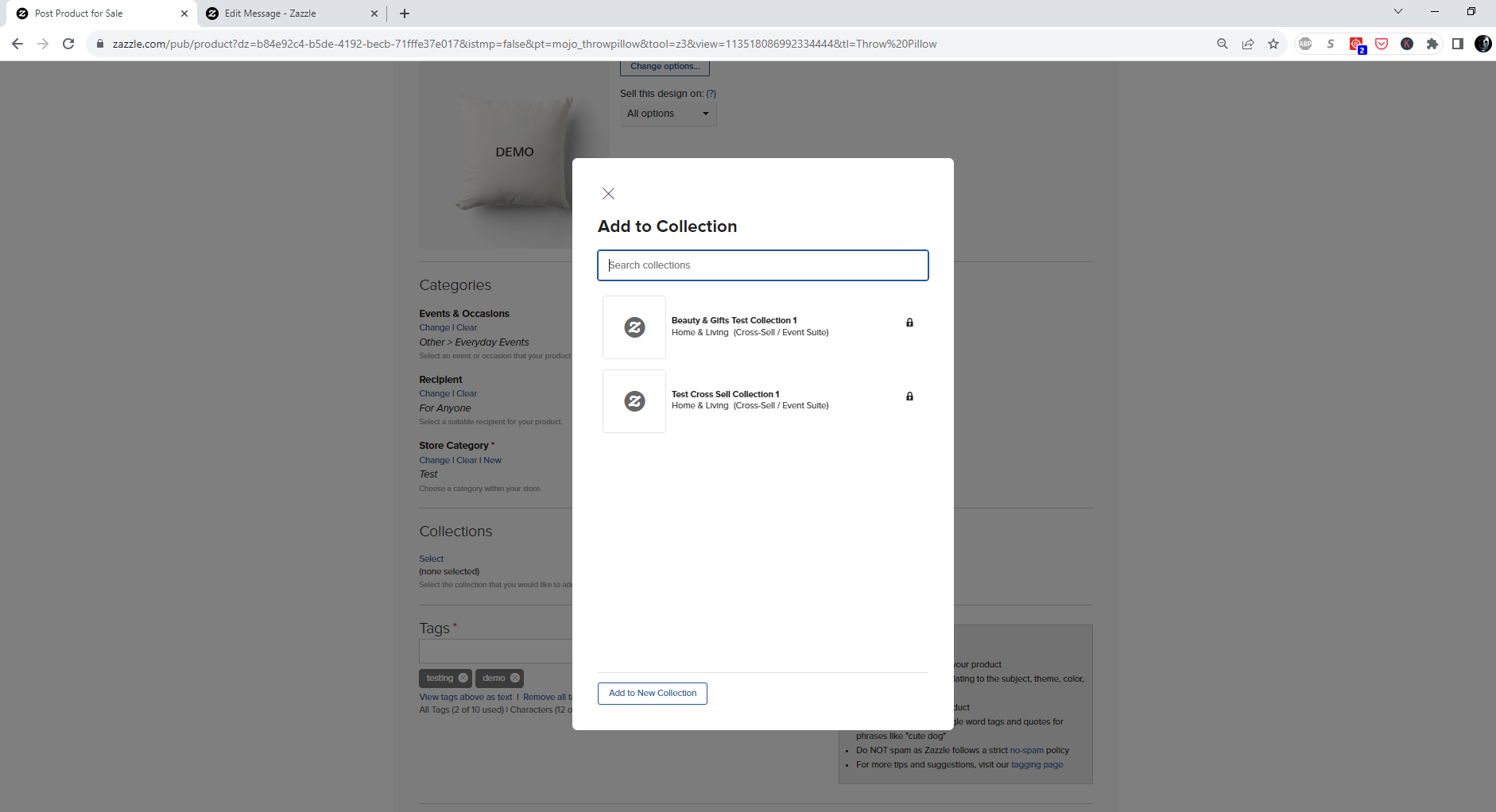Image resolution: width=1496 pixels, height=812 pixels.
Task: Click Change under Recipient
Action: point(434,393)
